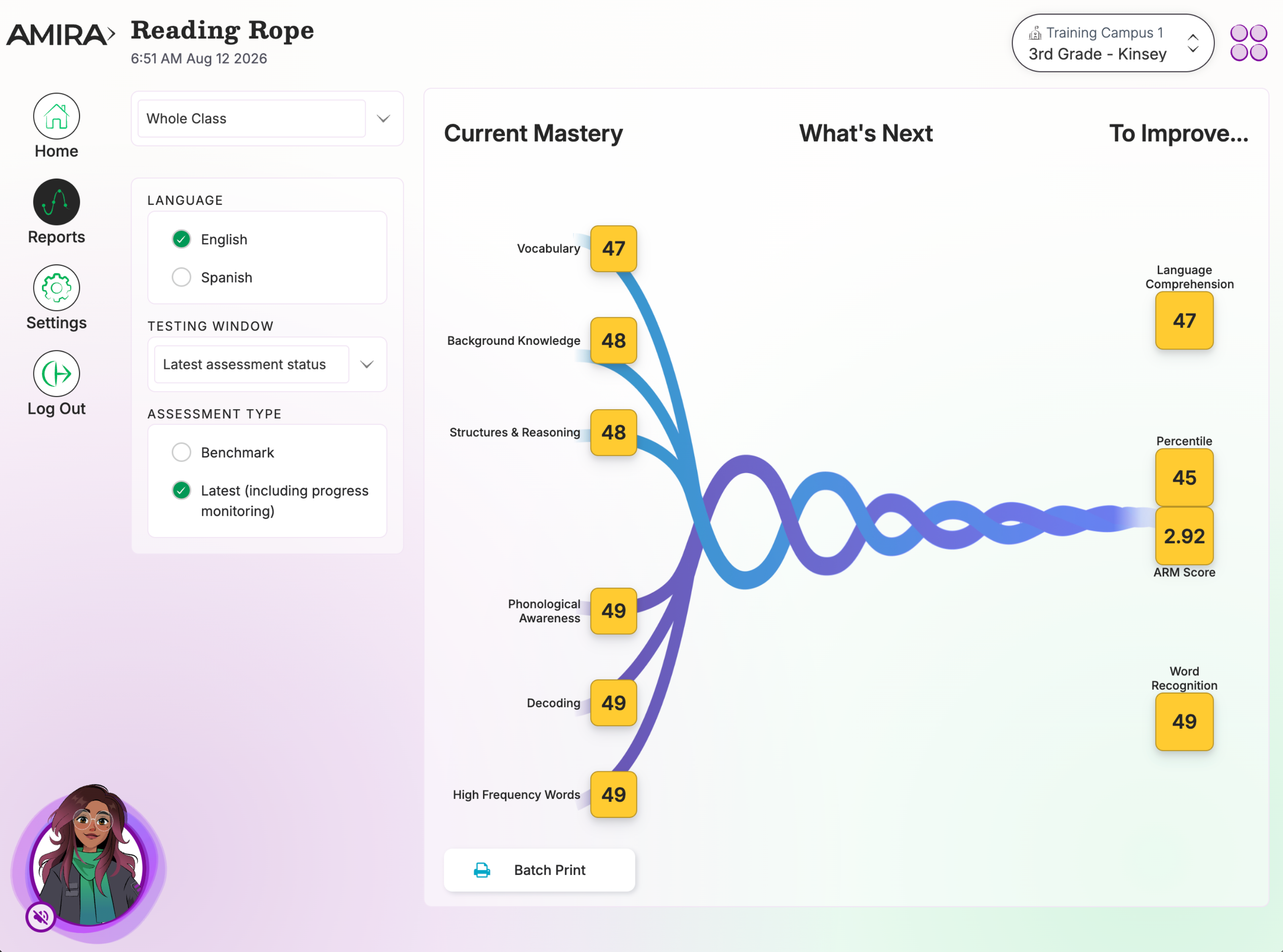Click the Log Out arrow icon
The width and height of the screenshot is (1283, 952).
coord(56,374)
